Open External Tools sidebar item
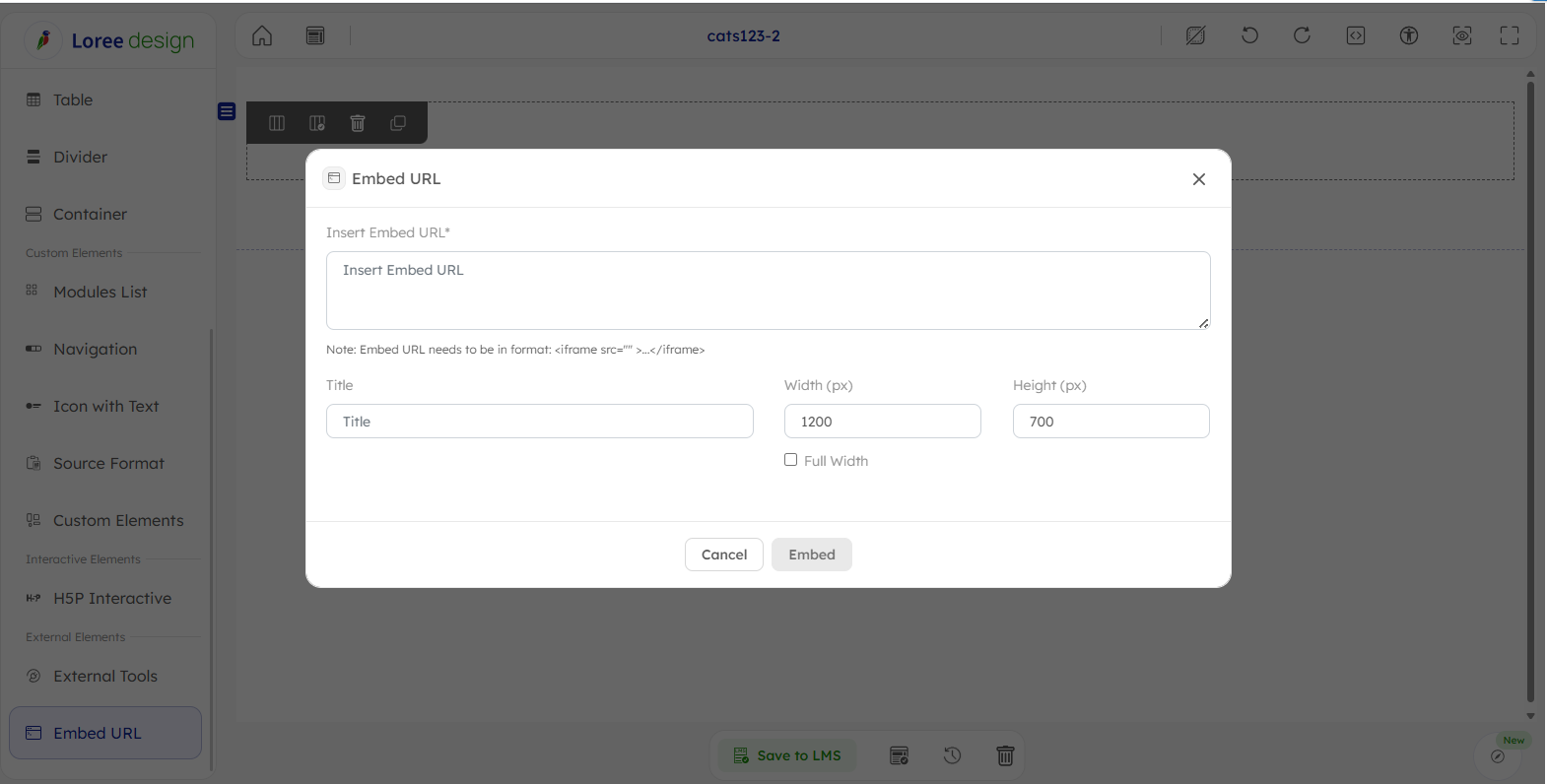Viewport: 1547px width, 784px height. point(104,676)
